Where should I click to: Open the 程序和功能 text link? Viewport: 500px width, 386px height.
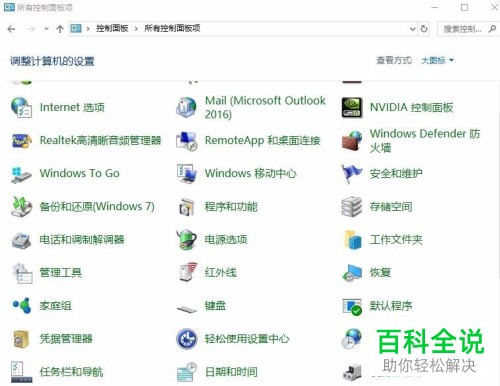coord(231,207)
